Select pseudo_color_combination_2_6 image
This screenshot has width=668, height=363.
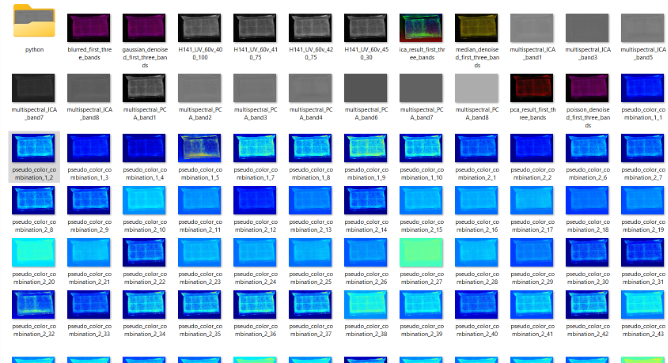click(587, 148)
